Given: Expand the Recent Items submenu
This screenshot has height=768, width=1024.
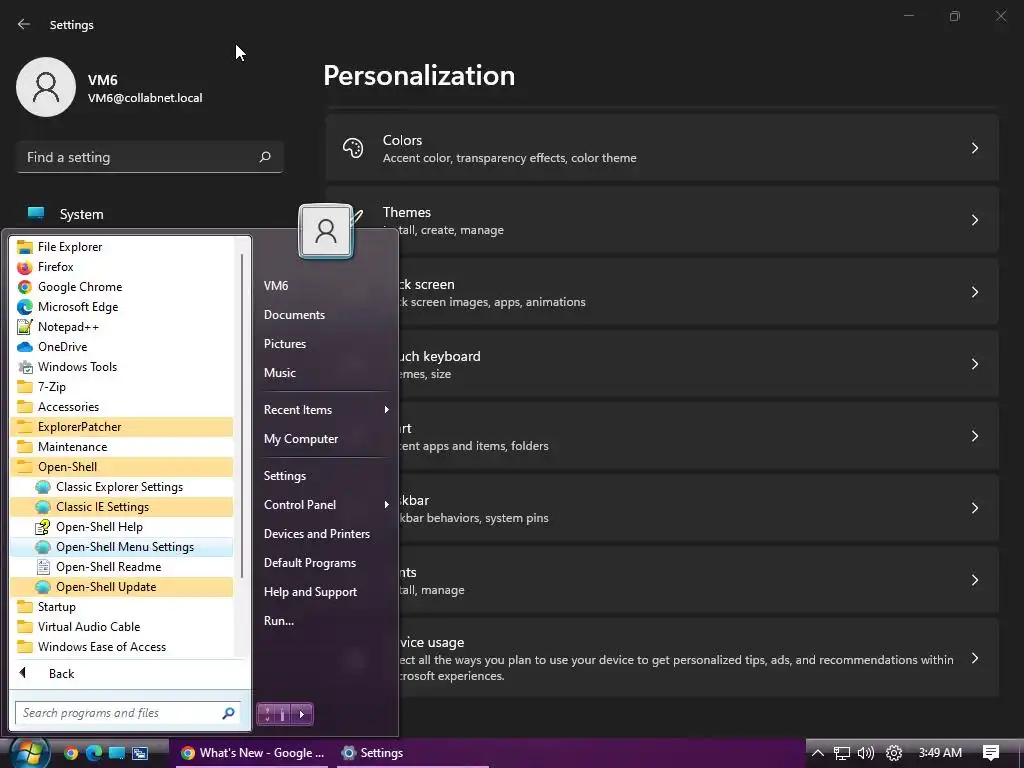Looking at the screenshot, I should (x=326, y=410).
